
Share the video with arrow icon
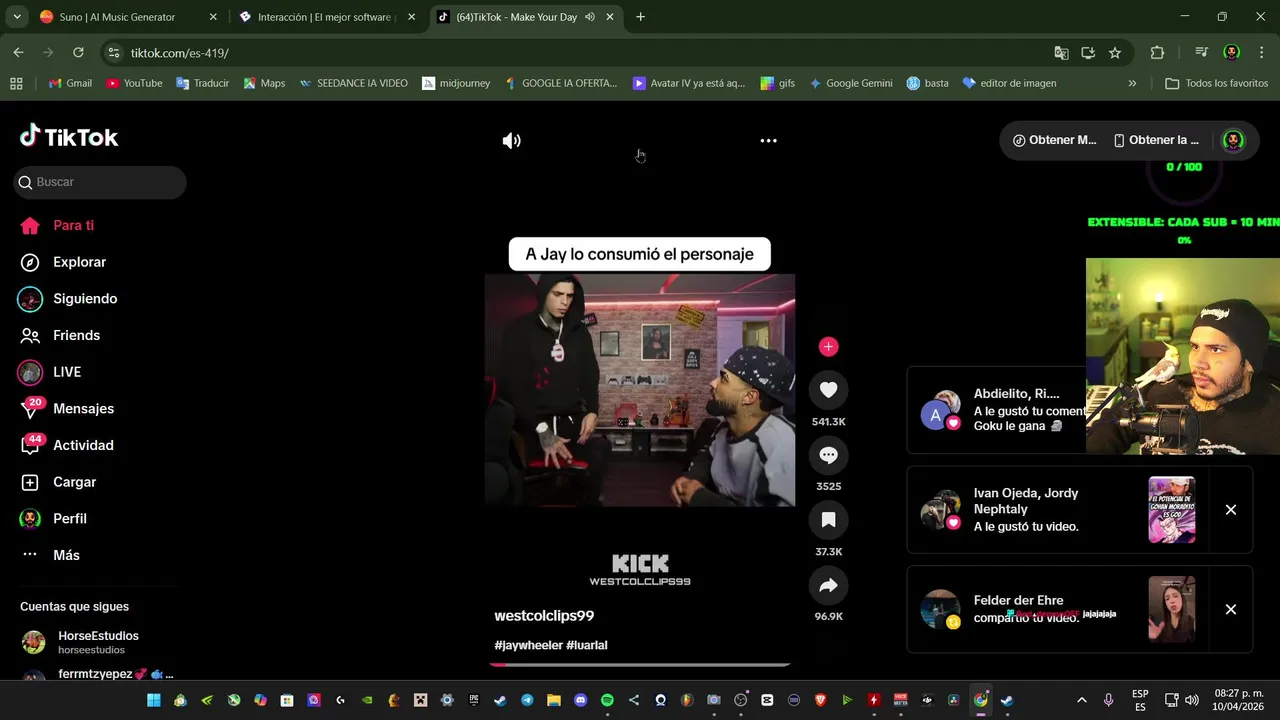[x=828, y=585]
